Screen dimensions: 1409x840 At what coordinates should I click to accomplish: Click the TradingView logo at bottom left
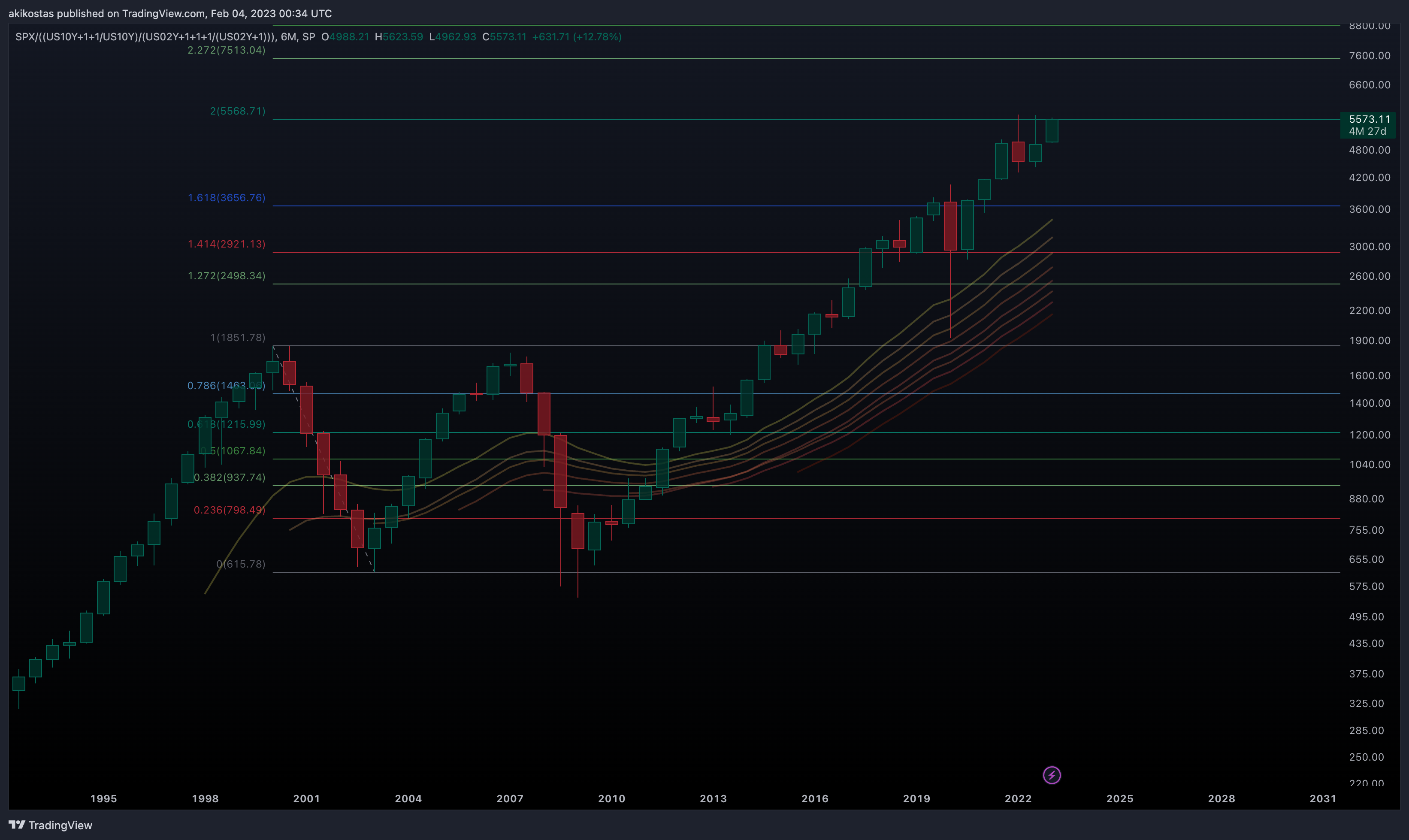[50, 825]
